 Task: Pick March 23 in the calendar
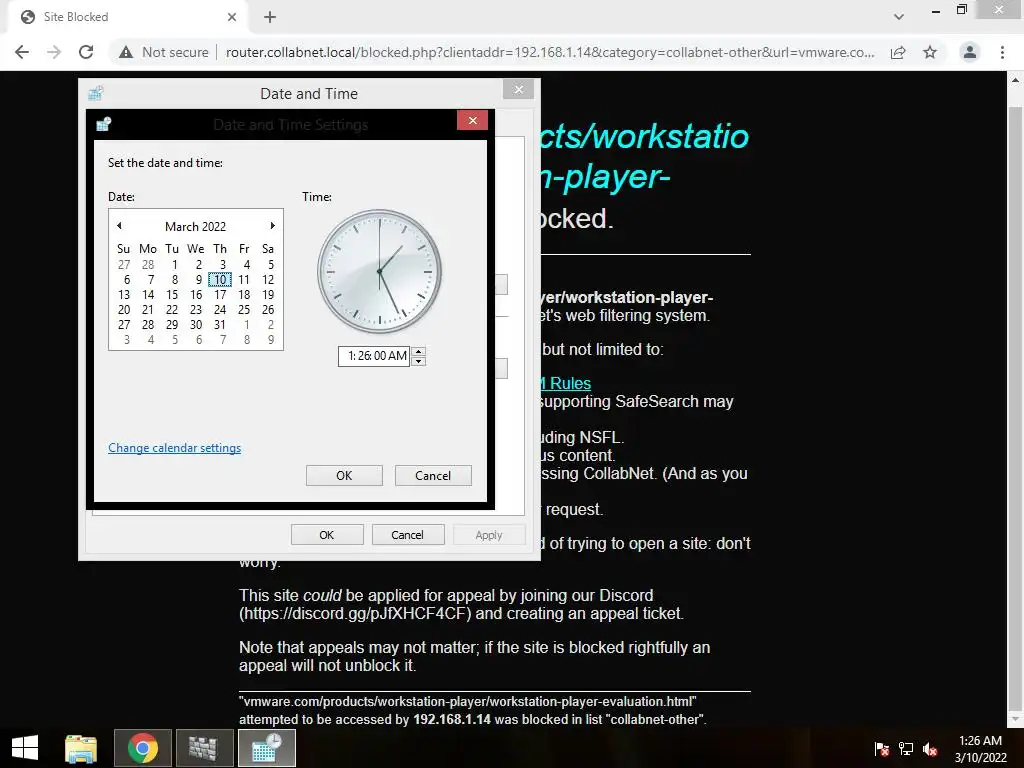click(x=196, y=310)
